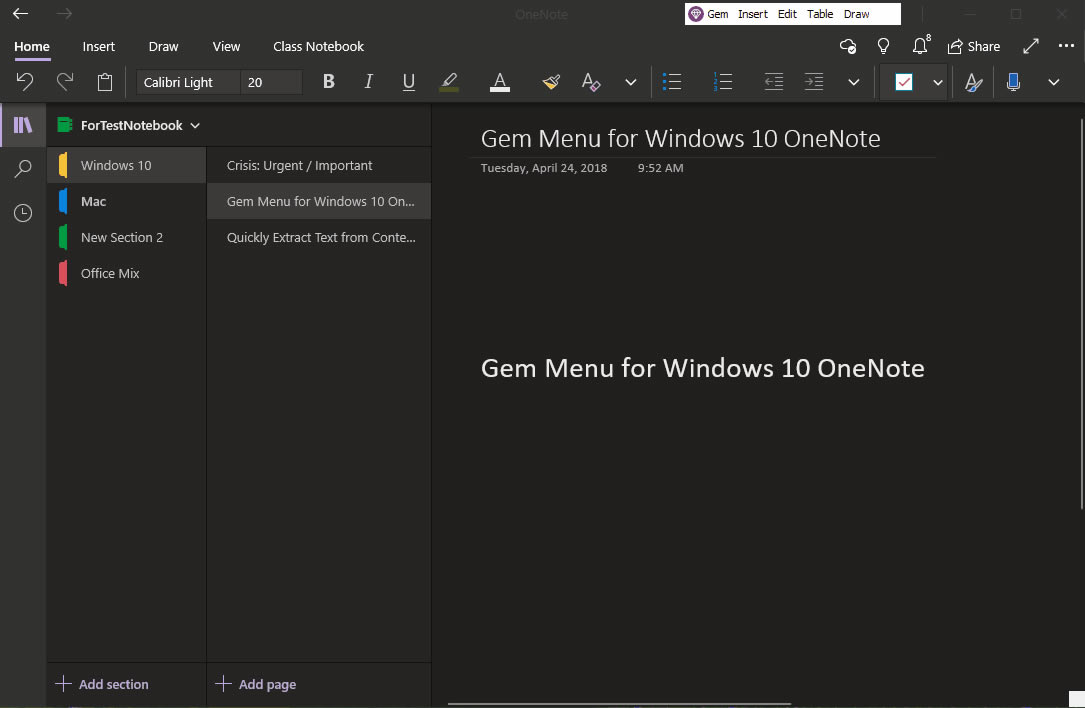Apply highlighter color to text

point(448,82)
